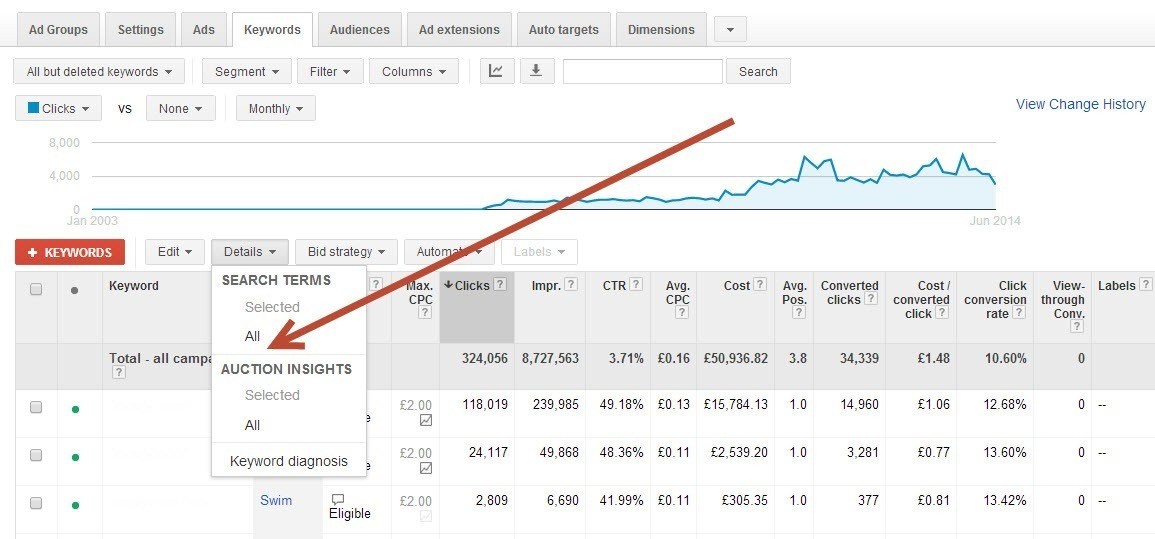Check the checkbox for the first keyword row

[x=36, y=407]
